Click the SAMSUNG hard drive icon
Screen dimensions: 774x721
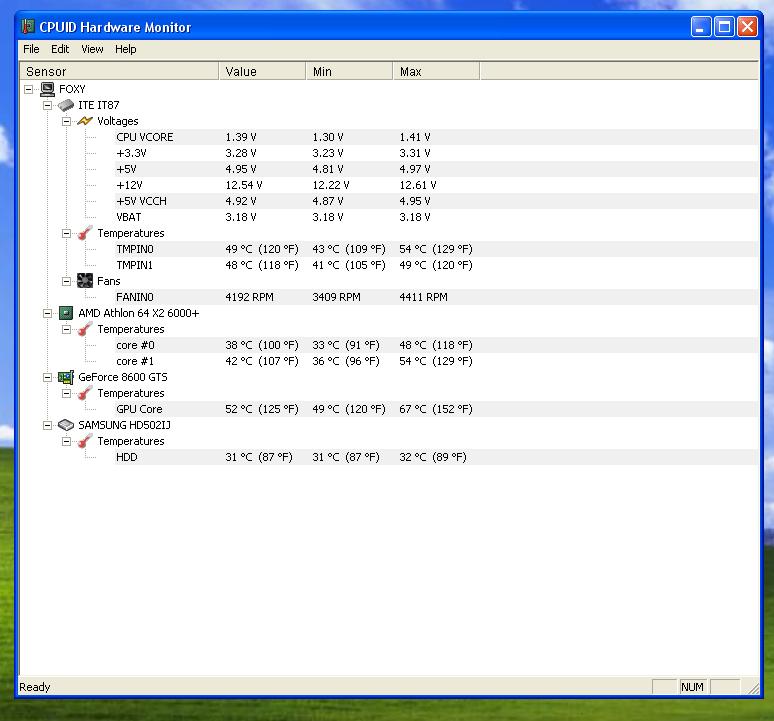[66, 425]
